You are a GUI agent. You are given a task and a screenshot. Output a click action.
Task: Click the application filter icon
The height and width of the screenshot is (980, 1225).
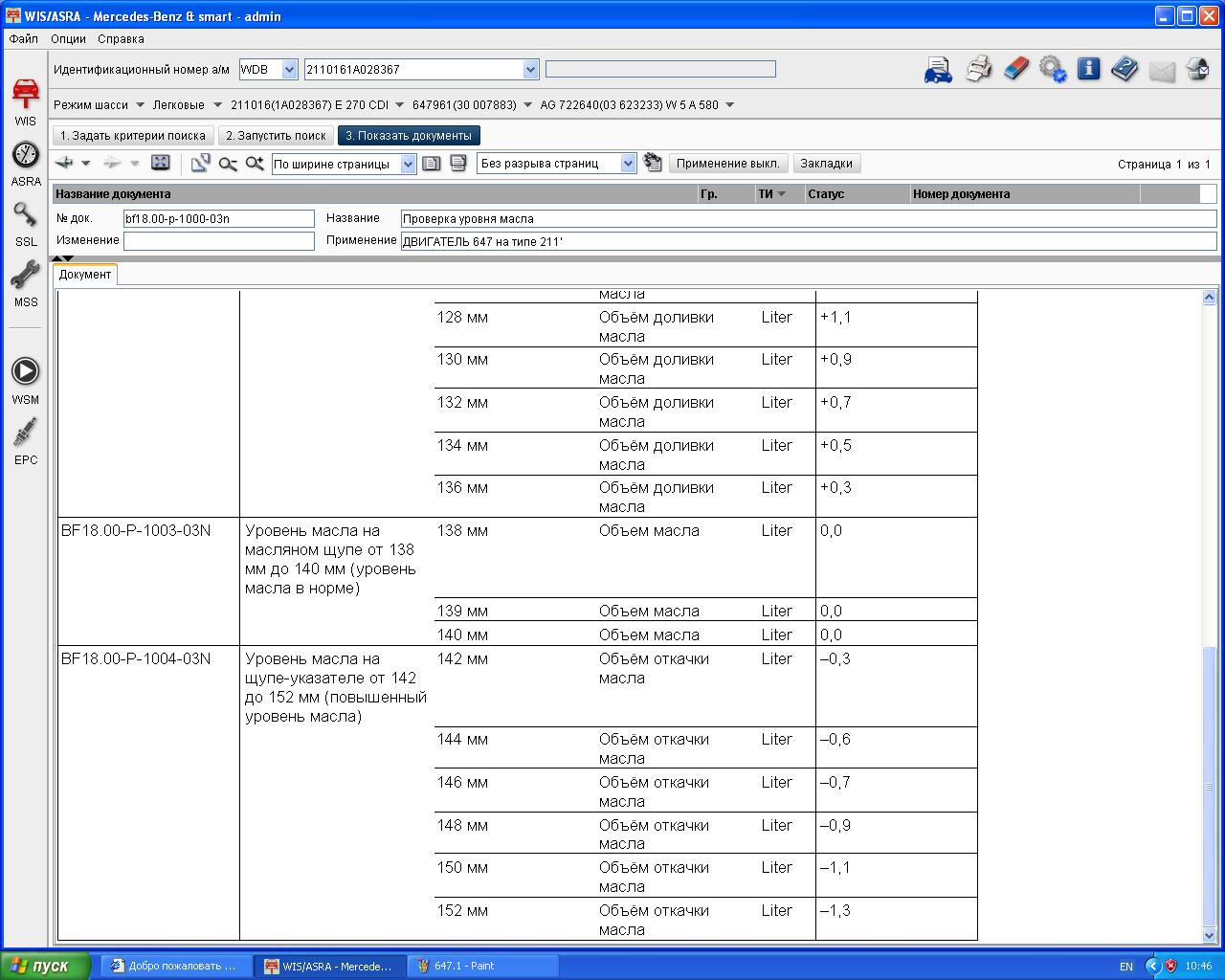(x=653, y=163)
